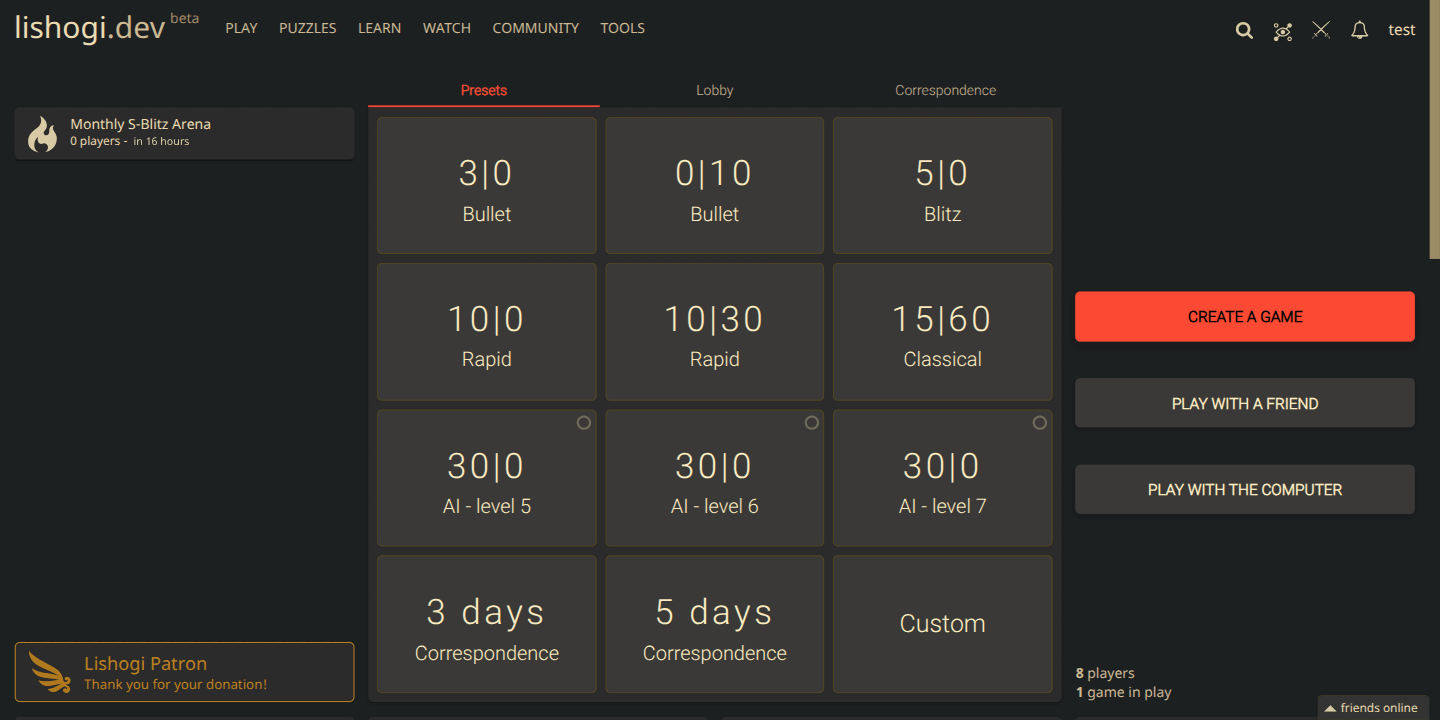Select the radio circle on AI level 5
Viewport: 1440px width, 720px height.
[x=584, y=423]
